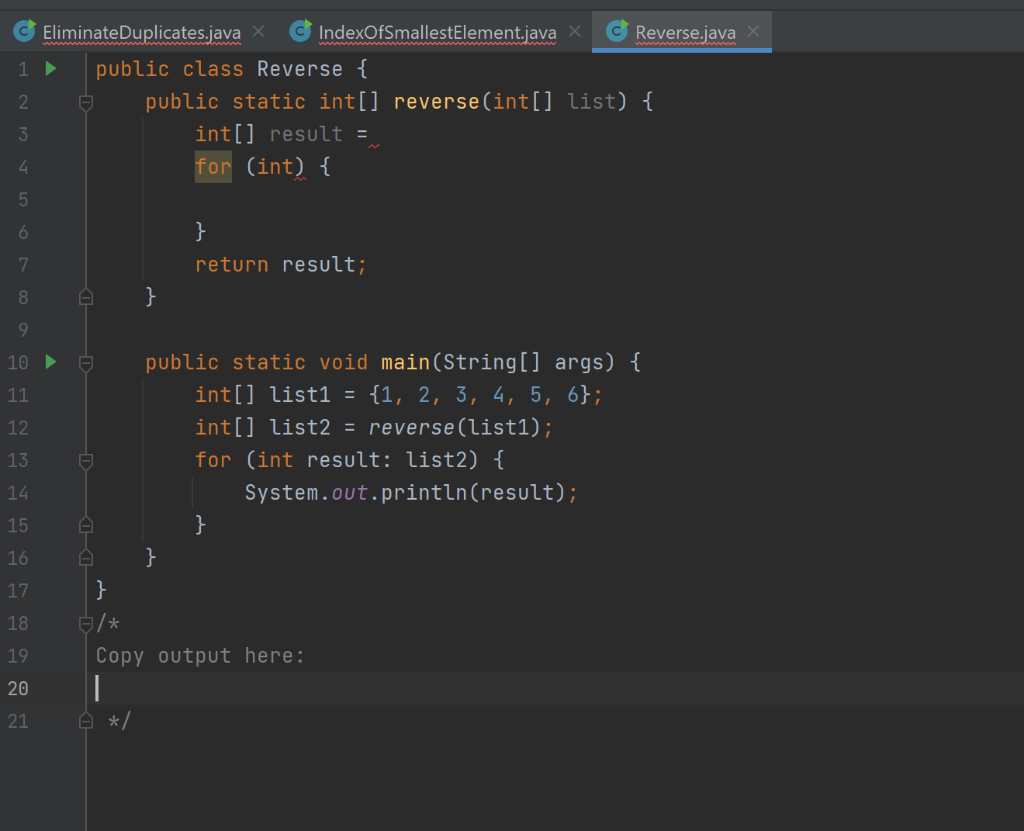
Task: Close the IndexOfSmallestElement.java tab
Action: pyautogui.click(x=575, y=31)
